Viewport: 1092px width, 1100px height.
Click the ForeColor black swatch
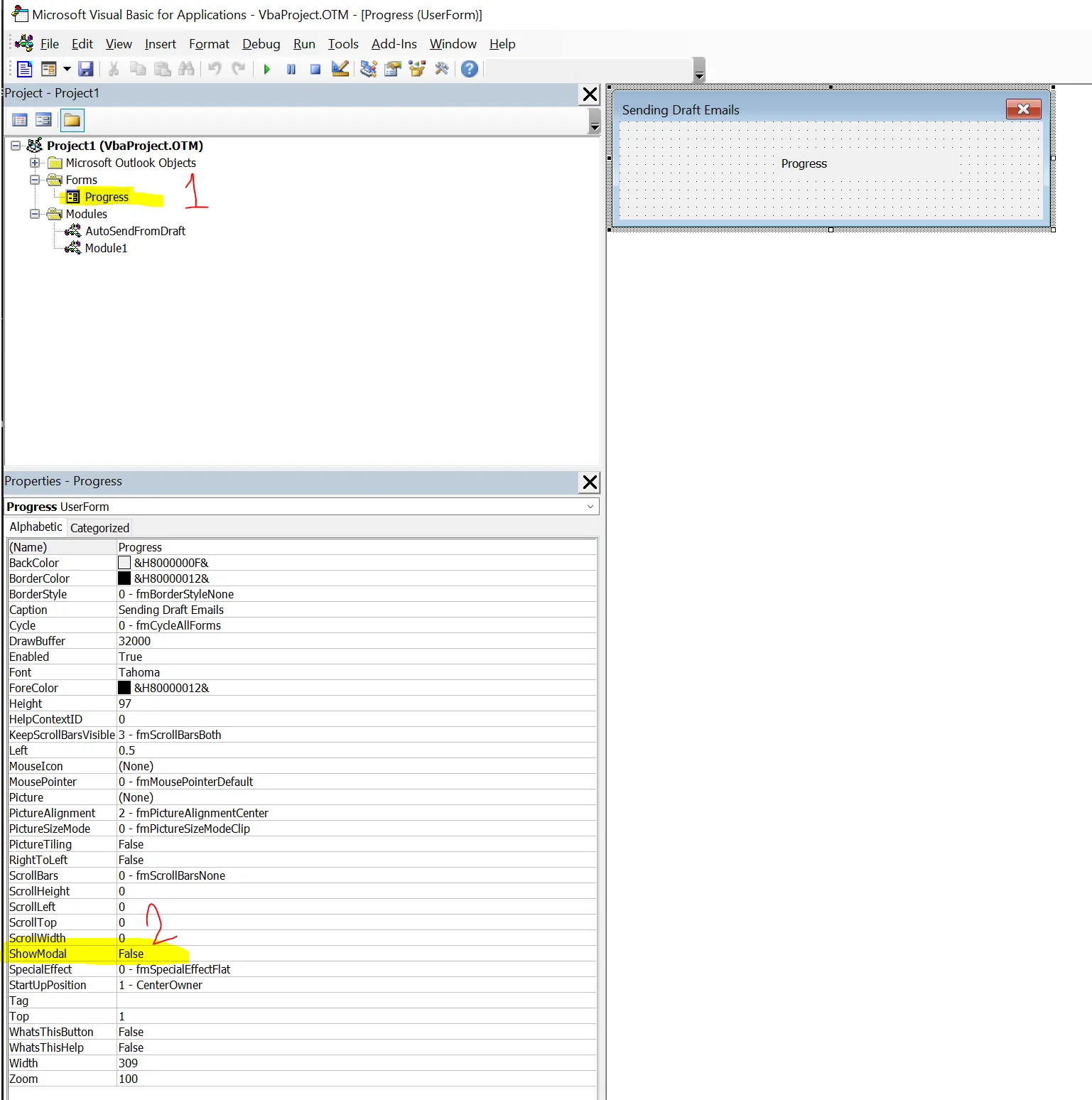click(x=124, y=688)
